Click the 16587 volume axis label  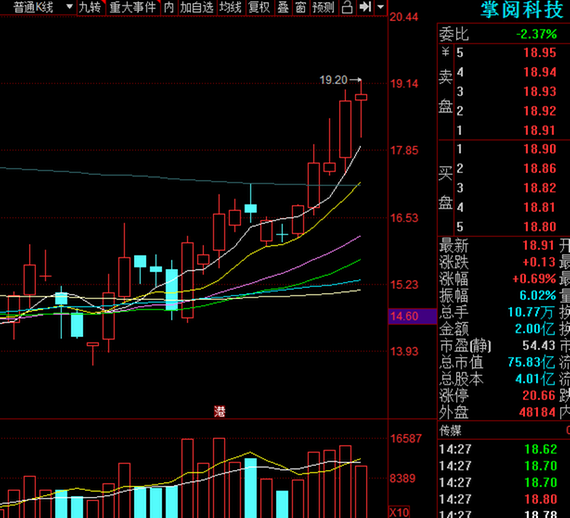(406, 438)
